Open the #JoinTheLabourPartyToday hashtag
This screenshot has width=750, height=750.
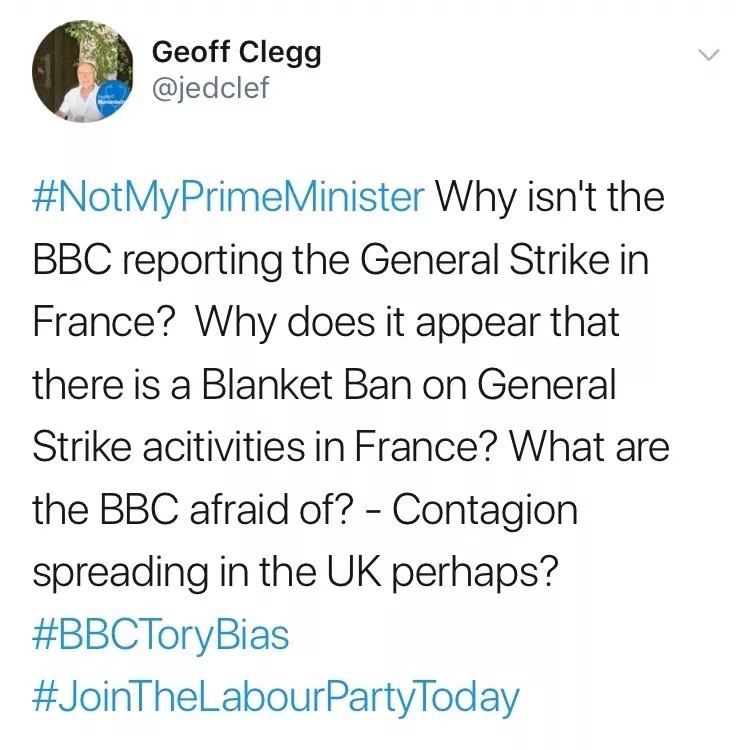(276, 698)
